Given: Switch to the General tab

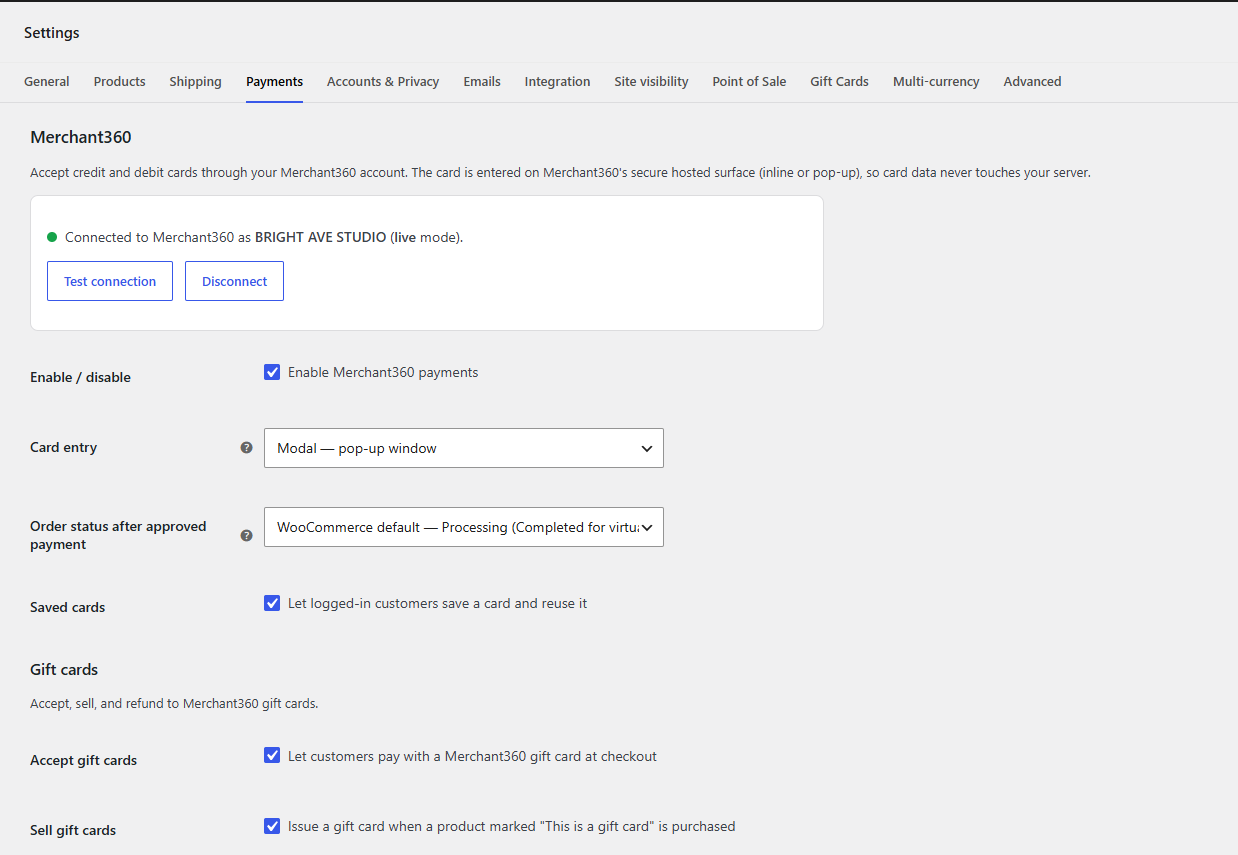Looking at the screenshot, I should click(47, 82).
